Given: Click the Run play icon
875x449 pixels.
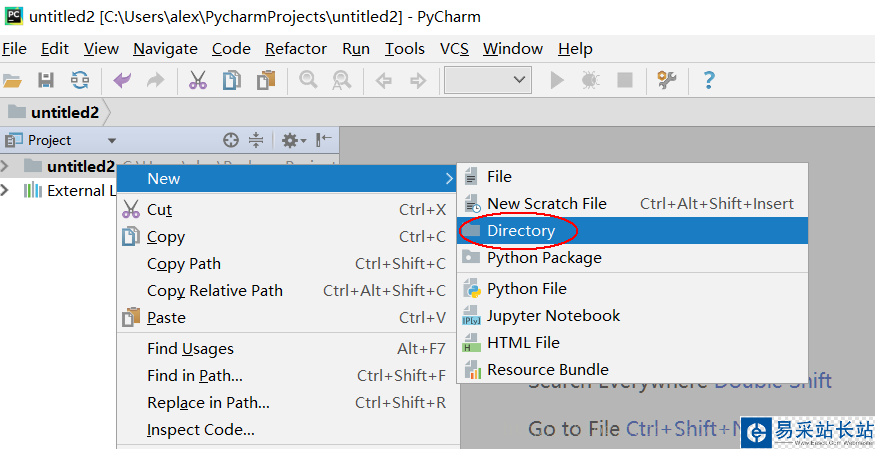Looking at the screenshot, I should click(x=558, y=80).
